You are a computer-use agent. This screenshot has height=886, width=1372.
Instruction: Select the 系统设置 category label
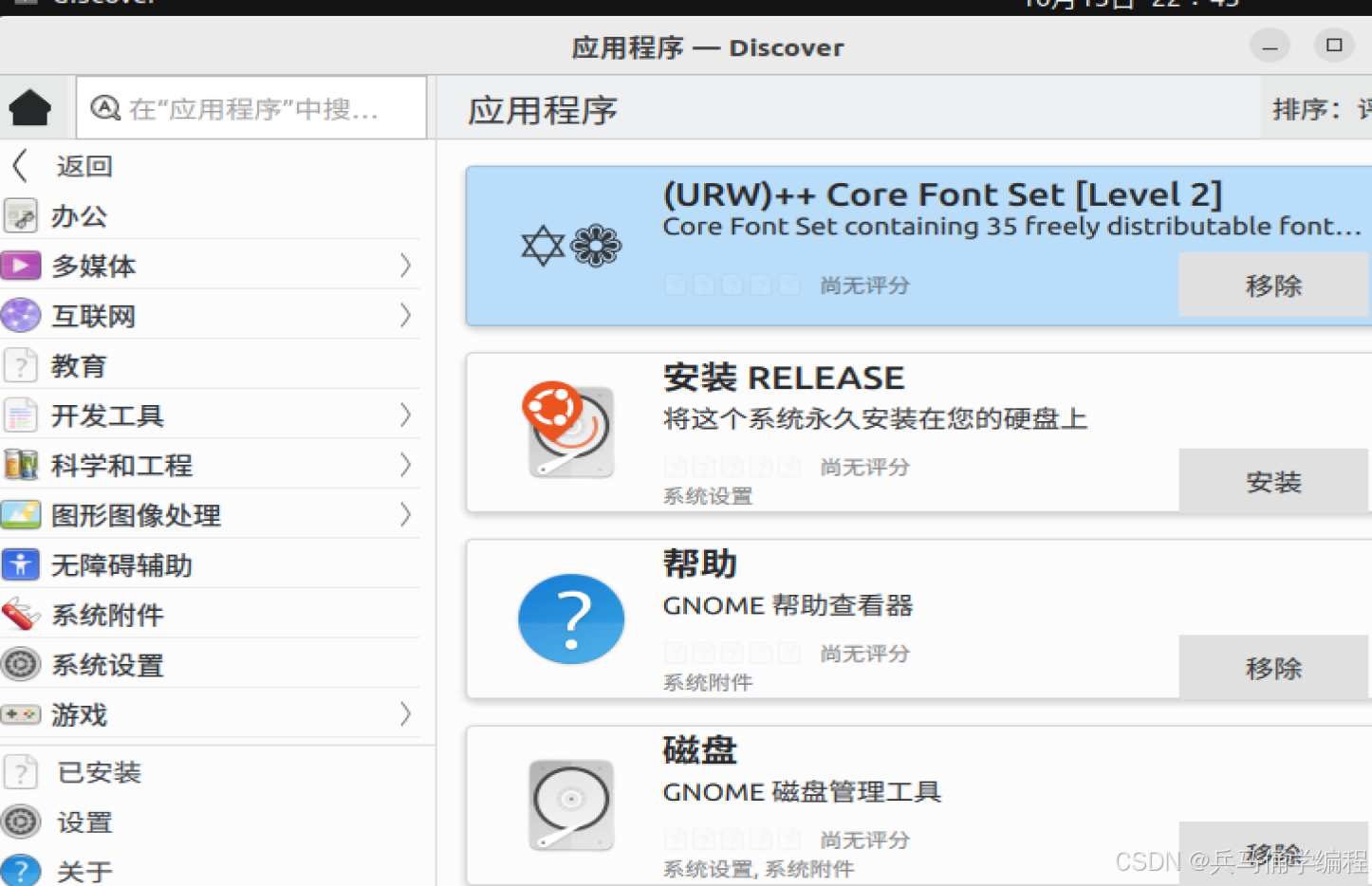coord(107,665)
